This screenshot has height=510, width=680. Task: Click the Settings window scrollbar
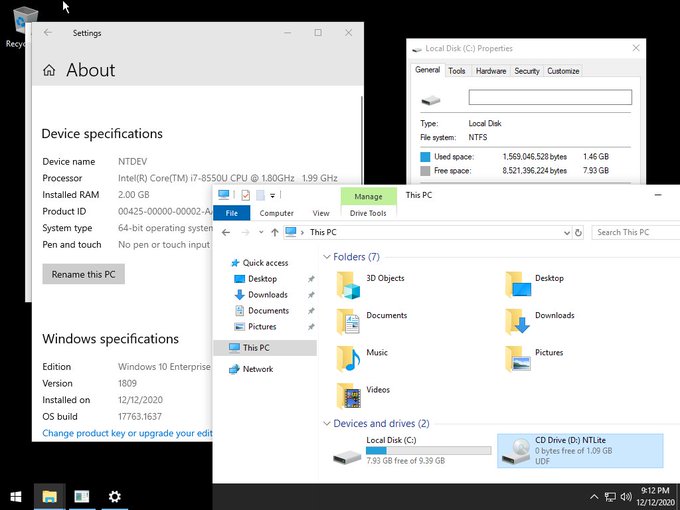(x=362, y=143)
